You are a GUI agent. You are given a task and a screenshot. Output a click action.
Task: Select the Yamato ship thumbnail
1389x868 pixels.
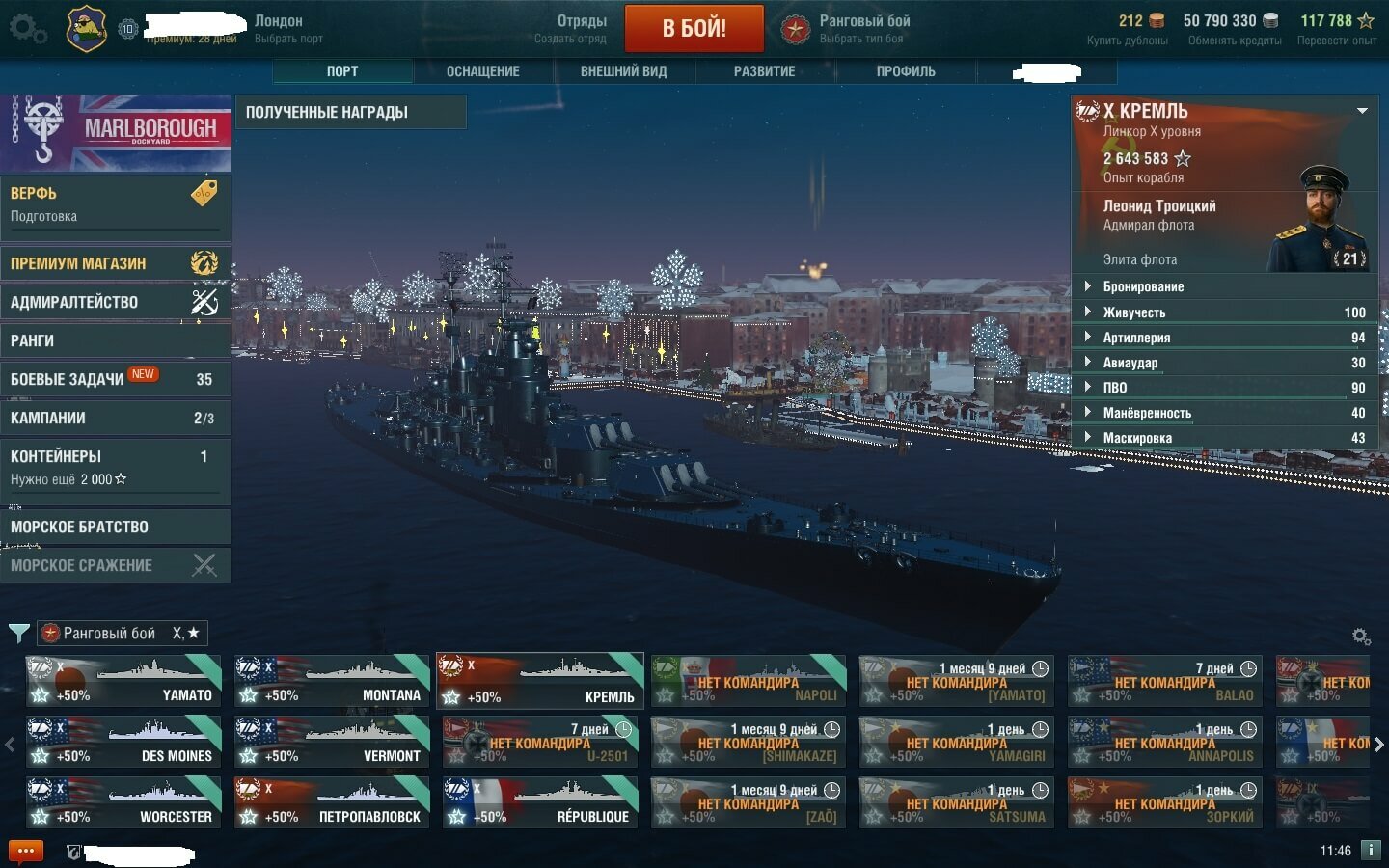[x=123, y=681]
